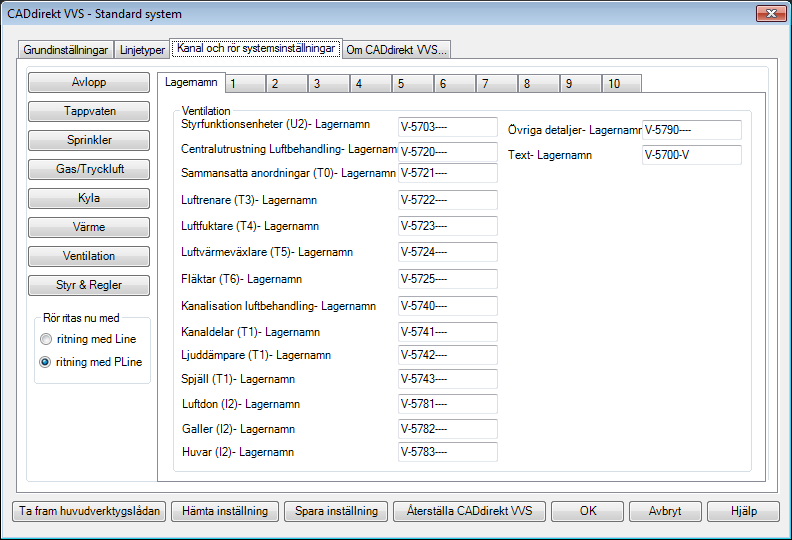Edit the Ljuddämpare (T1) layer name field
The height and width of the screenshot is (540, 792).
[448, 355]
